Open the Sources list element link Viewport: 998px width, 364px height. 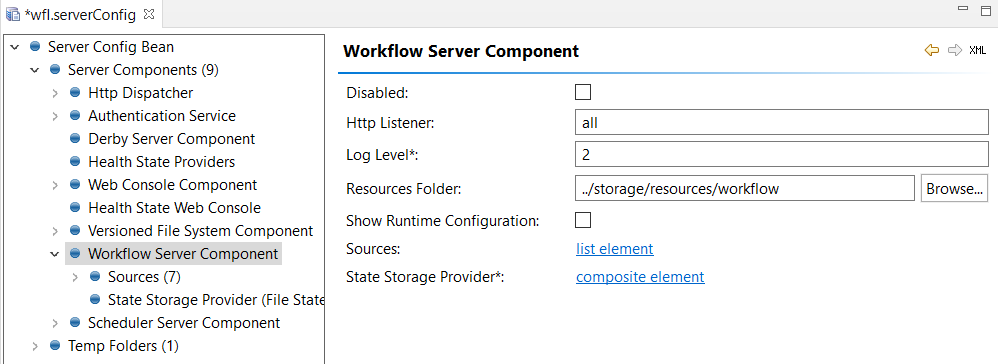[x=615, y=249]
